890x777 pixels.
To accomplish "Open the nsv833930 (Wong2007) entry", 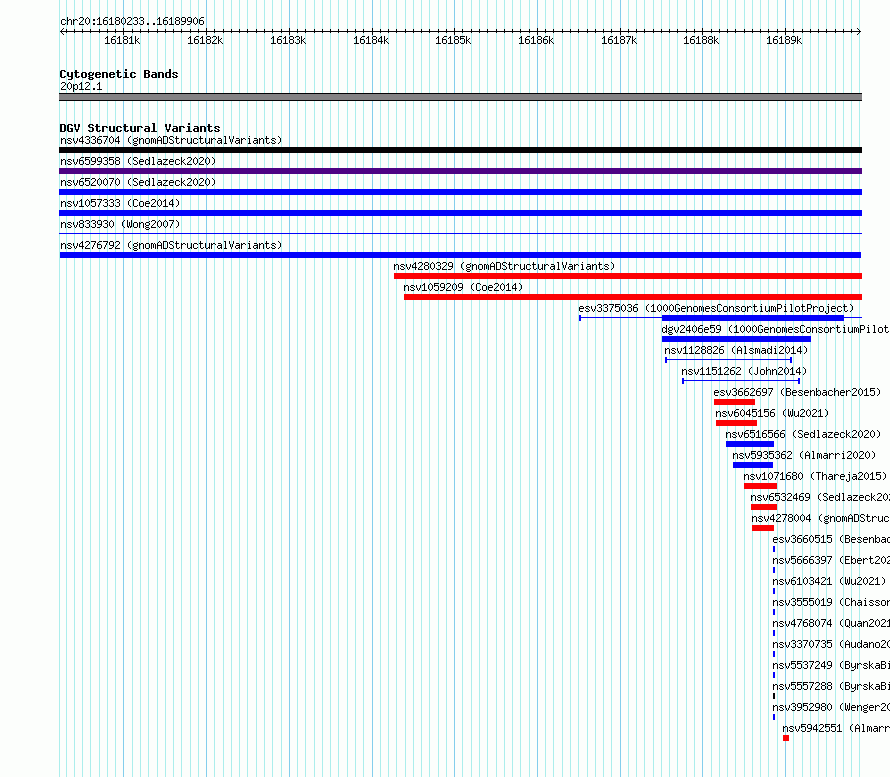I will tap(120, 224).
